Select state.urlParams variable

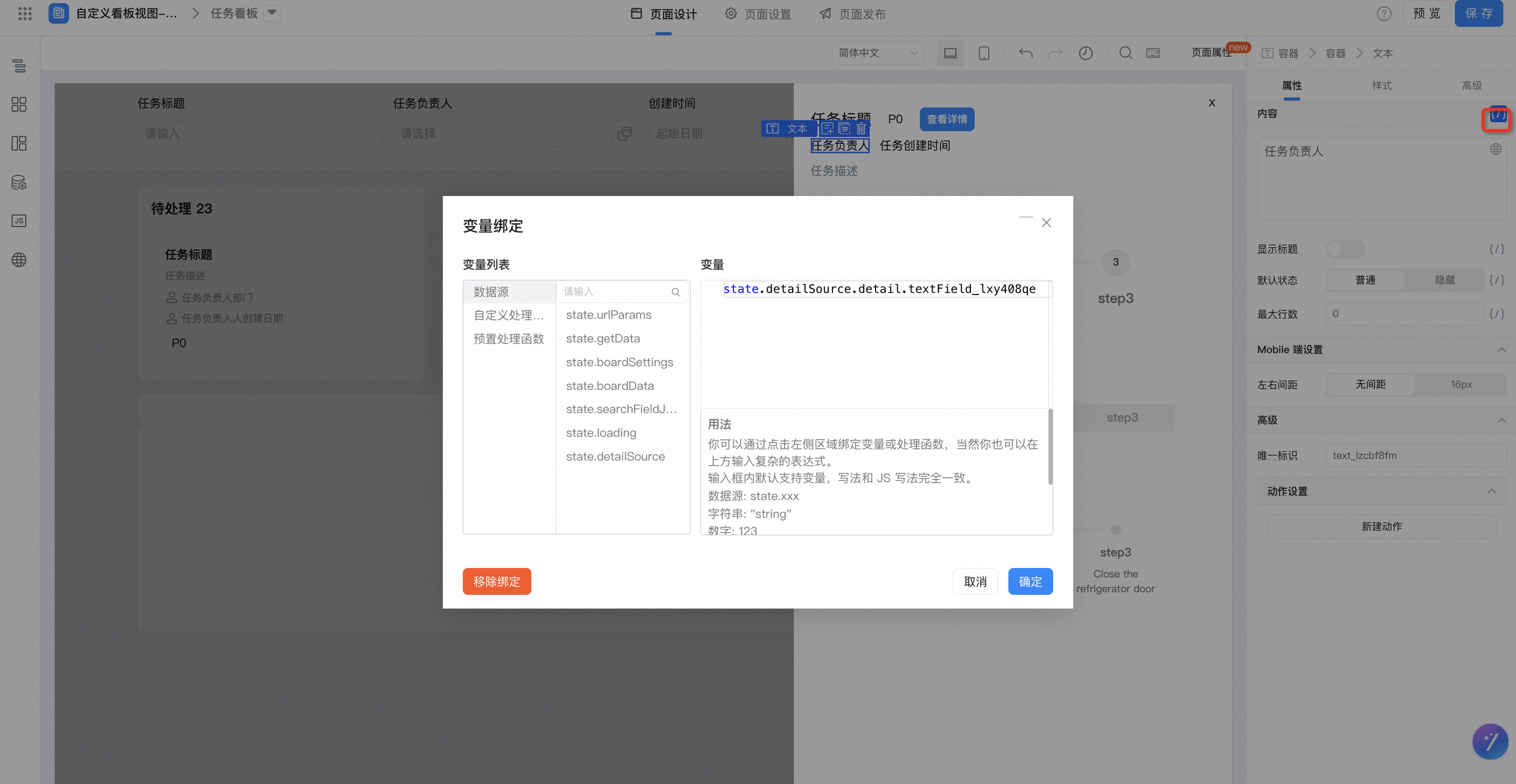[x=608, y=315]
